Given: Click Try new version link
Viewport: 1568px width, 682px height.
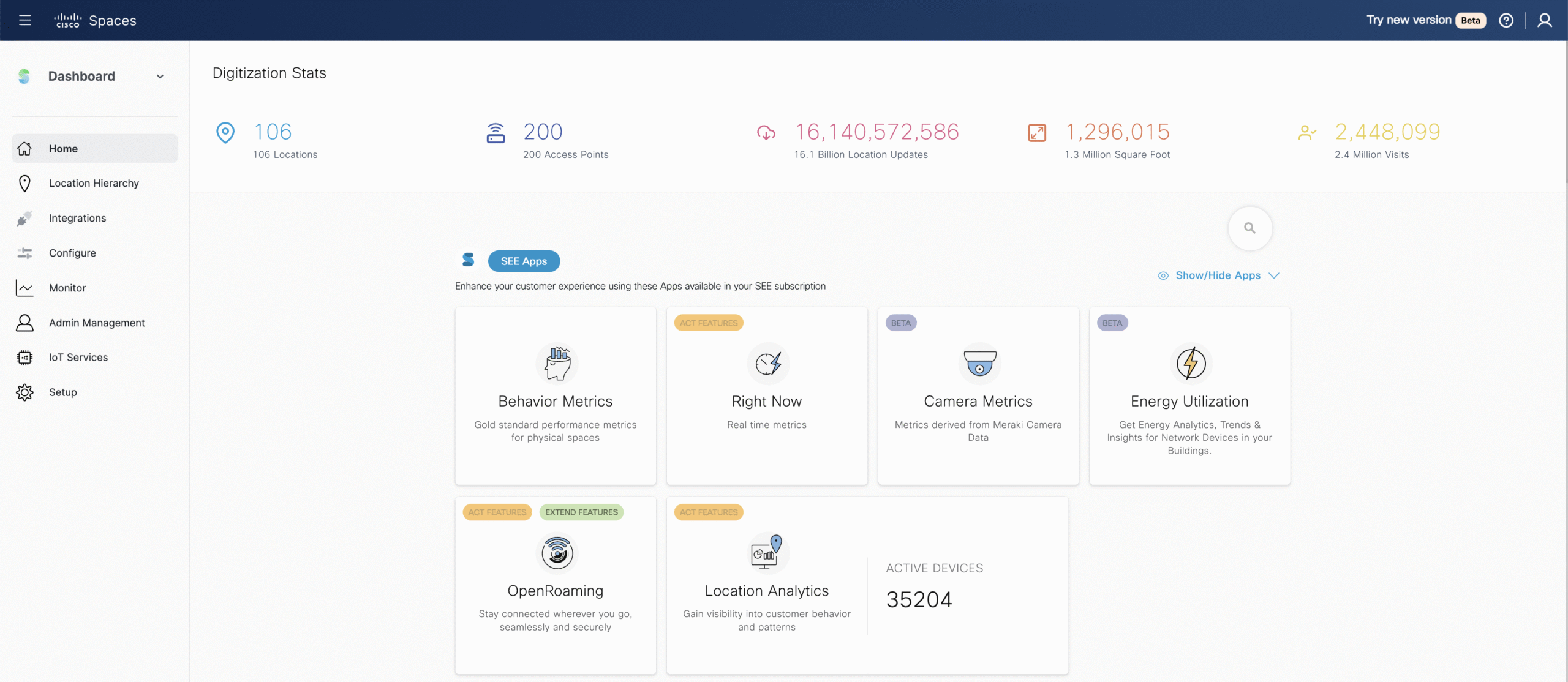Looking at the screenshot, I should (x=1409, y=20).
